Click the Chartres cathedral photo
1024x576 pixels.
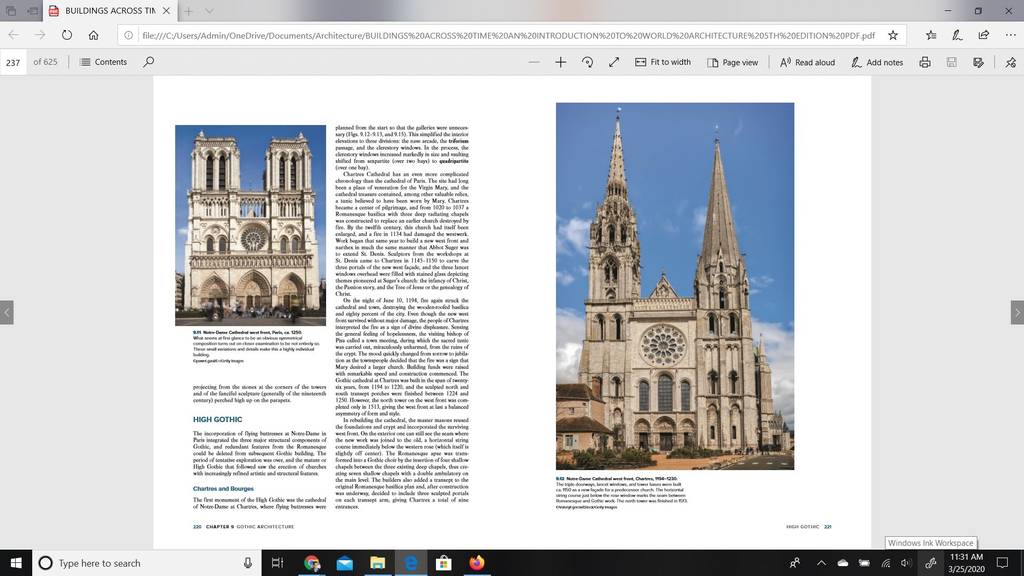pos(675,286)
